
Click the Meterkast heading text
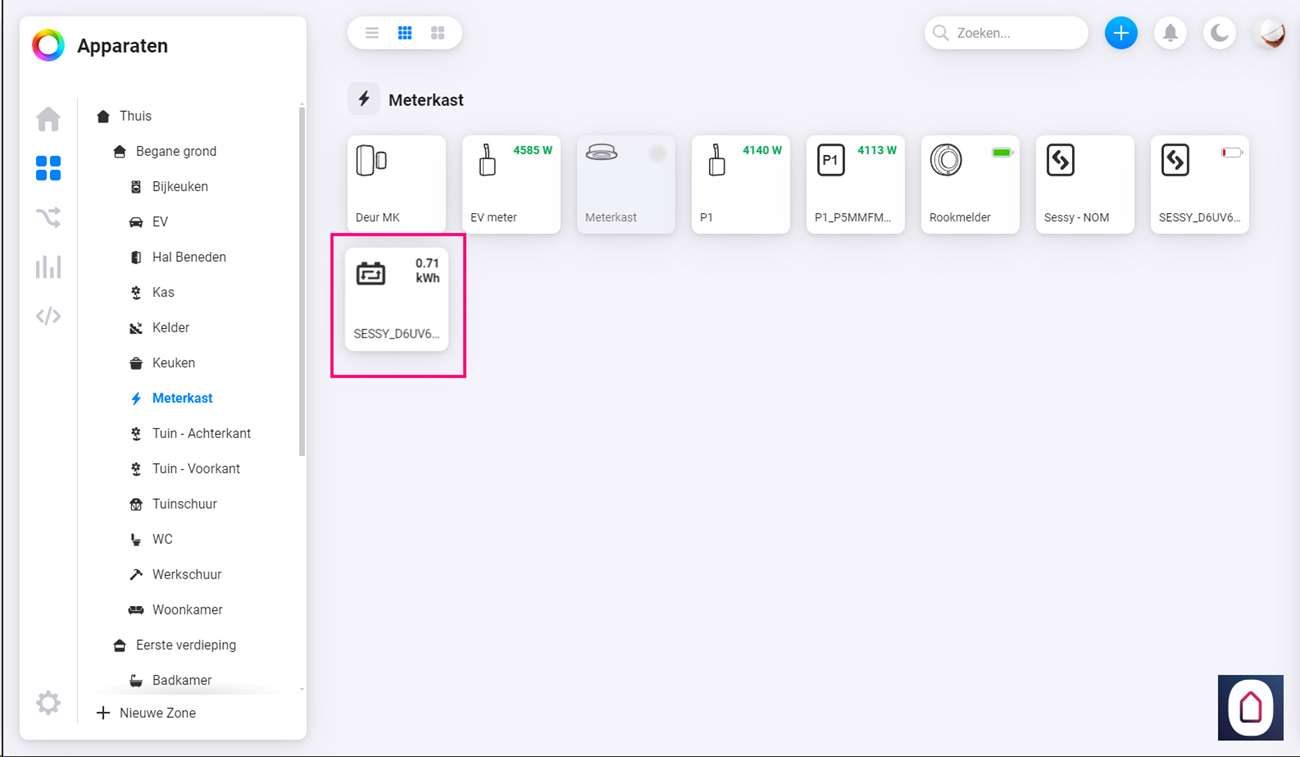click(x=426, y=100)
